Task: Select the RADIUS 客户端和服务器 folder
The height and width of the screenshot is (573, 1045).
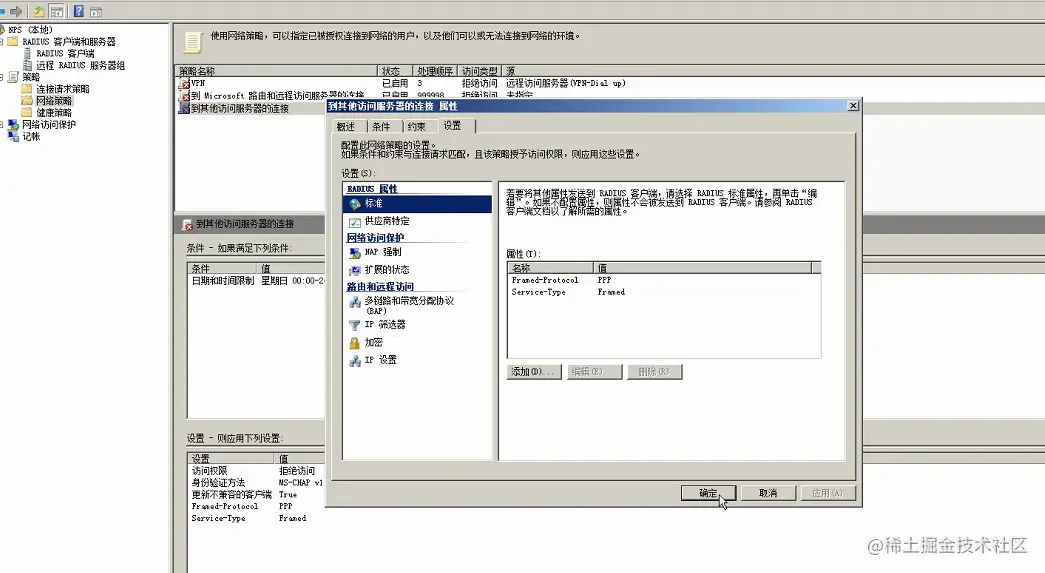Action: (69, 41)
